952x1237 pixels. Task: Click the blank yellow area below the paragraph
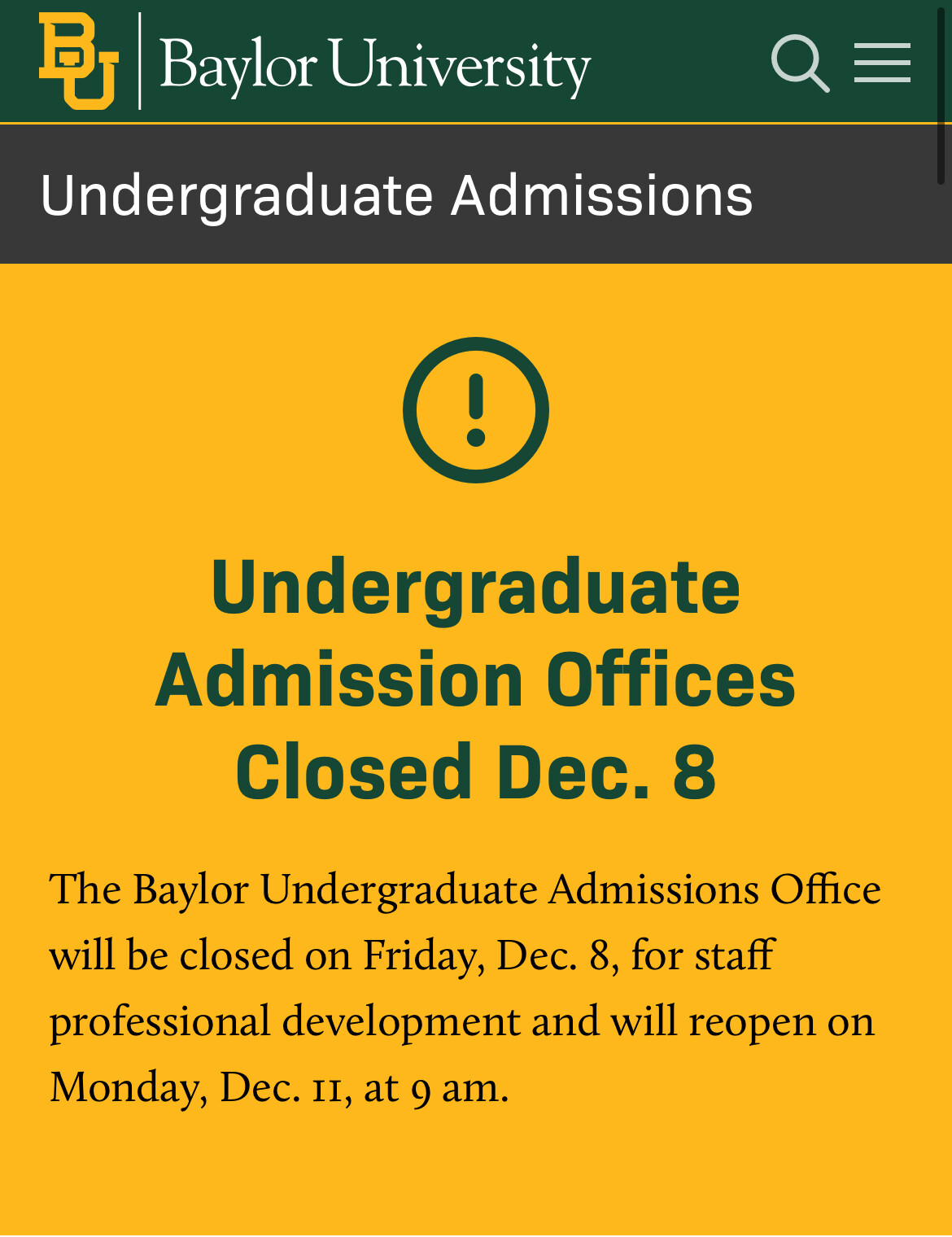476,1176
